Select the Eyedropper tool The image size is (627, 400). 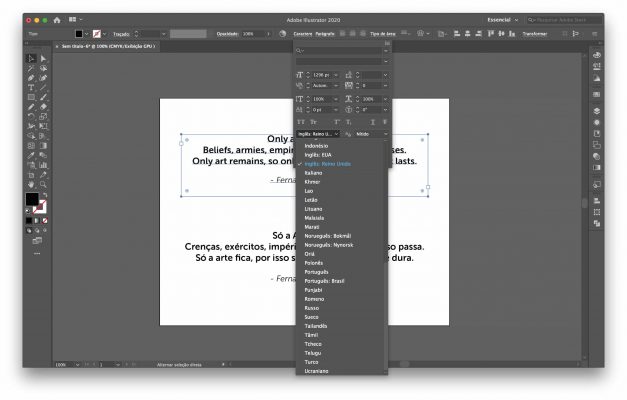31,155
